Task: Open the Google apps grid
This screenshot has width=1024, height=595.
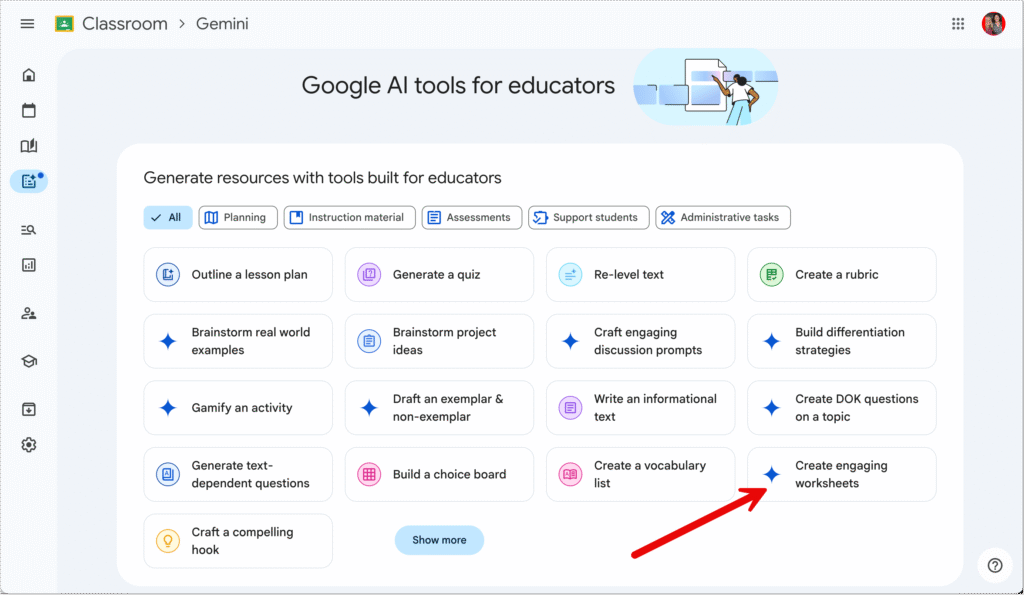Action: (957, 24)
